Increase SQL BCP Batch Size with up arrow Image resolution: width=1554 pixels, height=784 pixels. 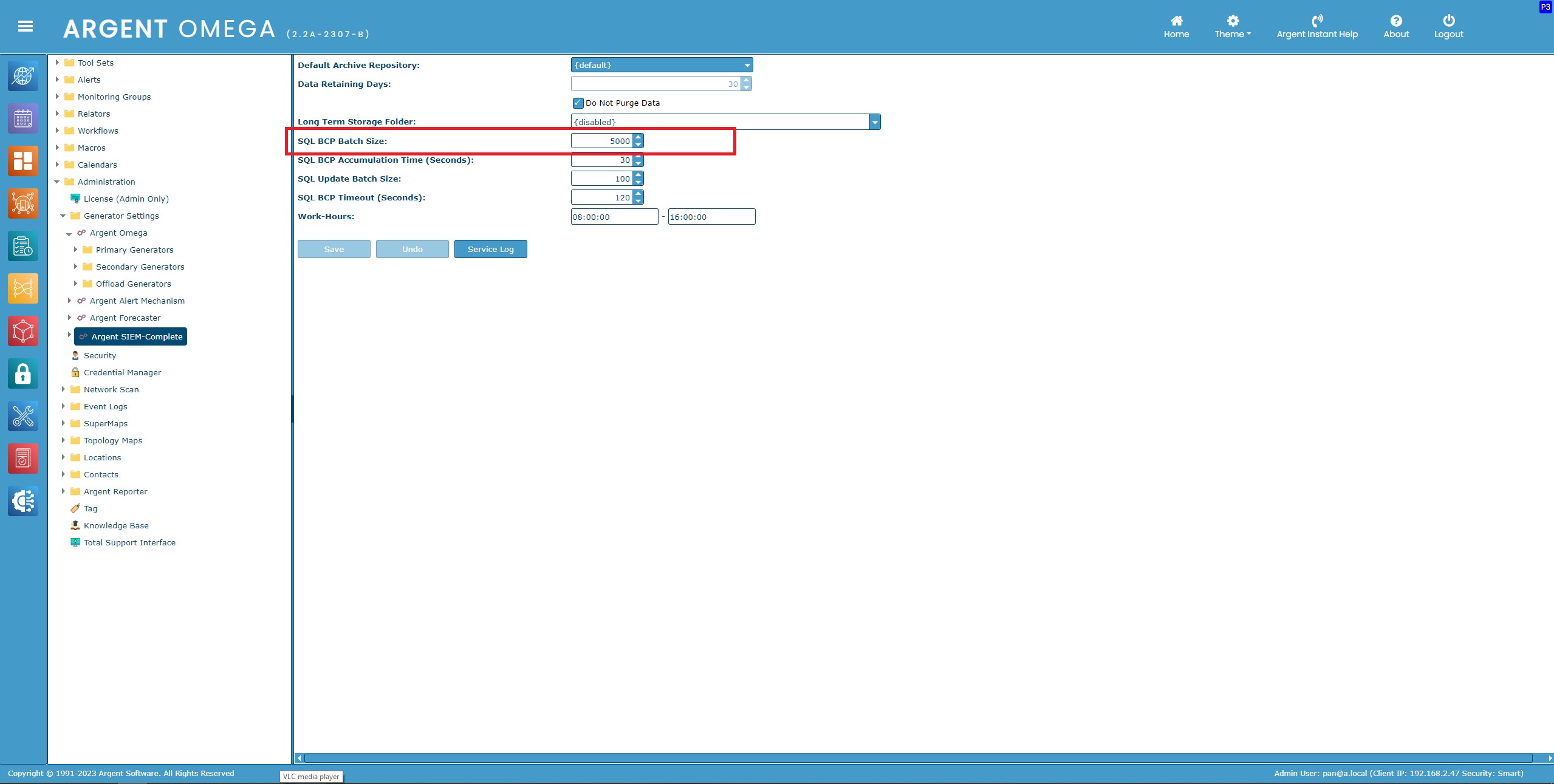[x=638, y=137]
